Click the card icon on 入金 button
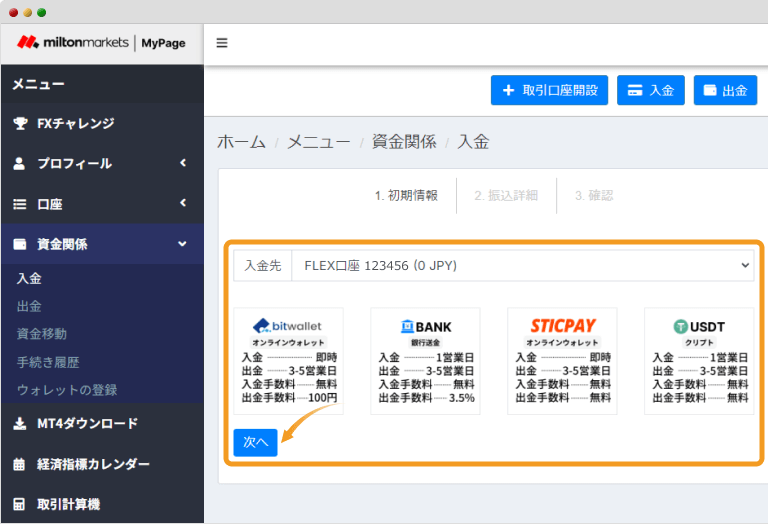Viewport: 768px width, 524px height. coord(635,90)
